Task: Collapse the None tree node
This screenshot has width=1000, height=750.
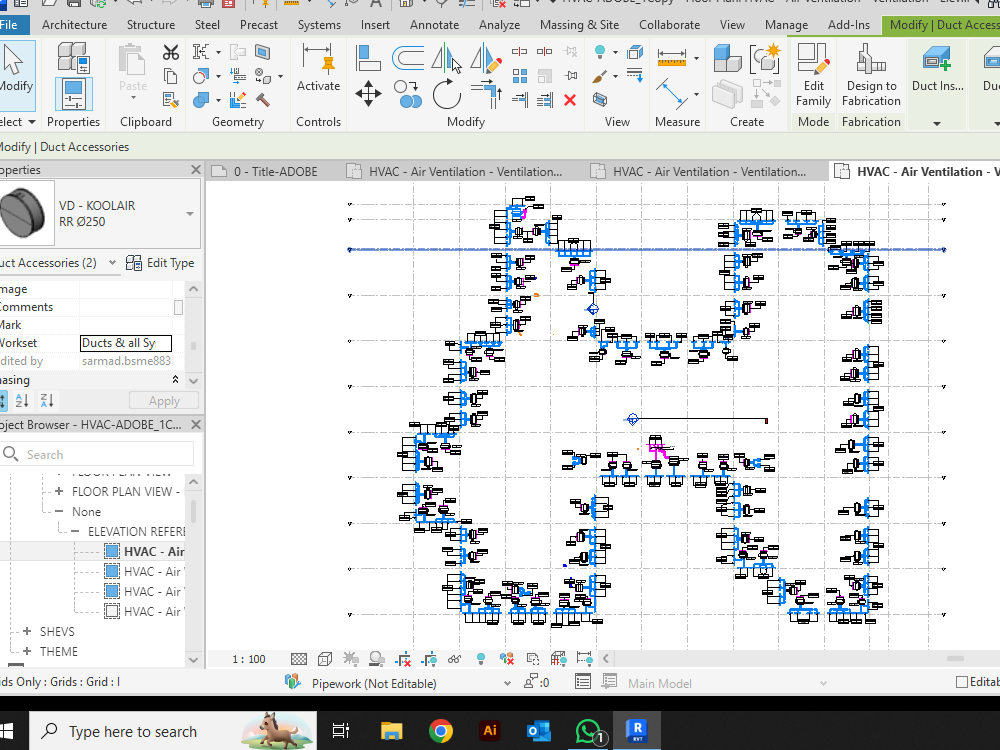Action: [x=59, y=511]
